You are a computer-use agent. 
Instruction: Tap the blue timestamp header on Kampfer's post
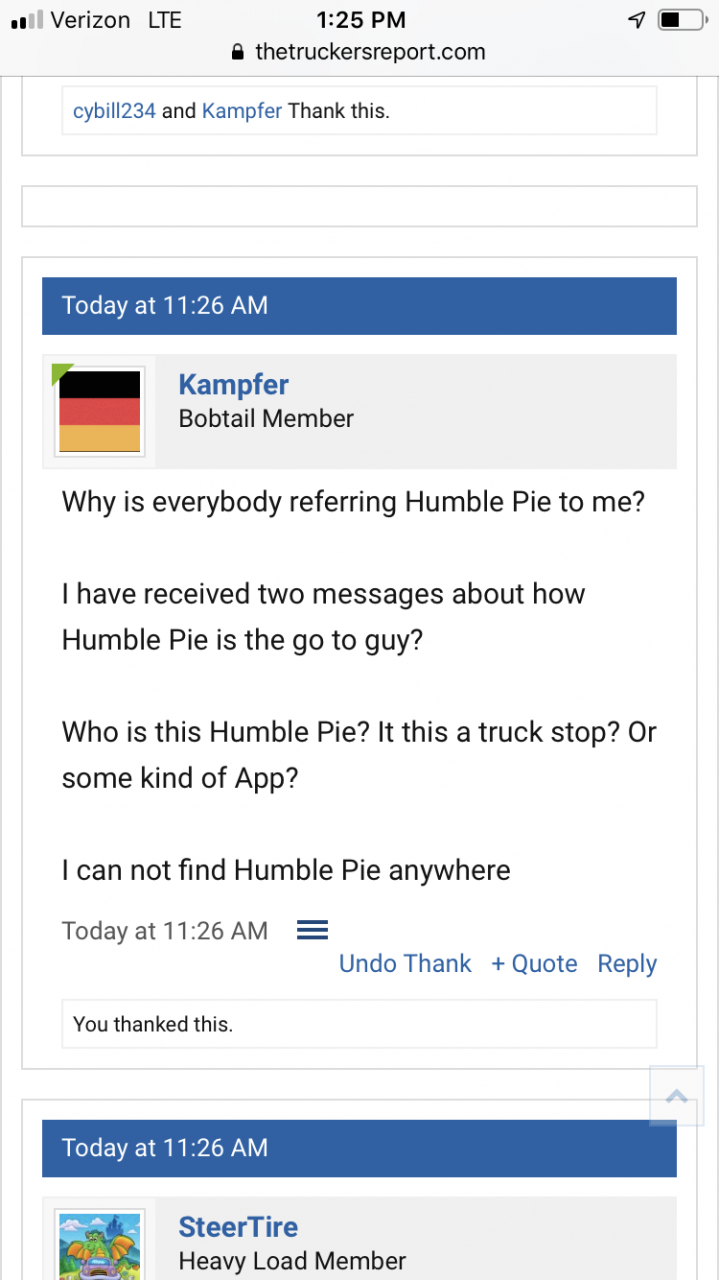pyautogui.click(x=165, y=305)
